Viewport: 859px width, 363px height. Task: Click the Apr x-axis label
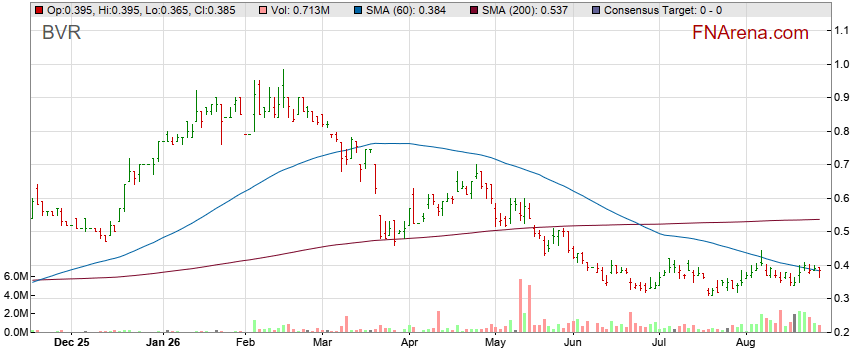point(410,343)
